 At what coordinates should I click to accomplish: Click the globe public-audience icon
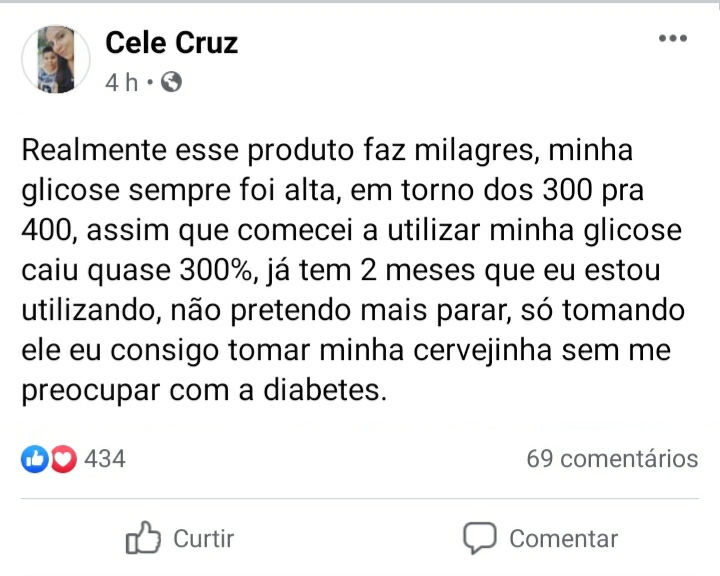pyautogui.click(x=171, y=82)
